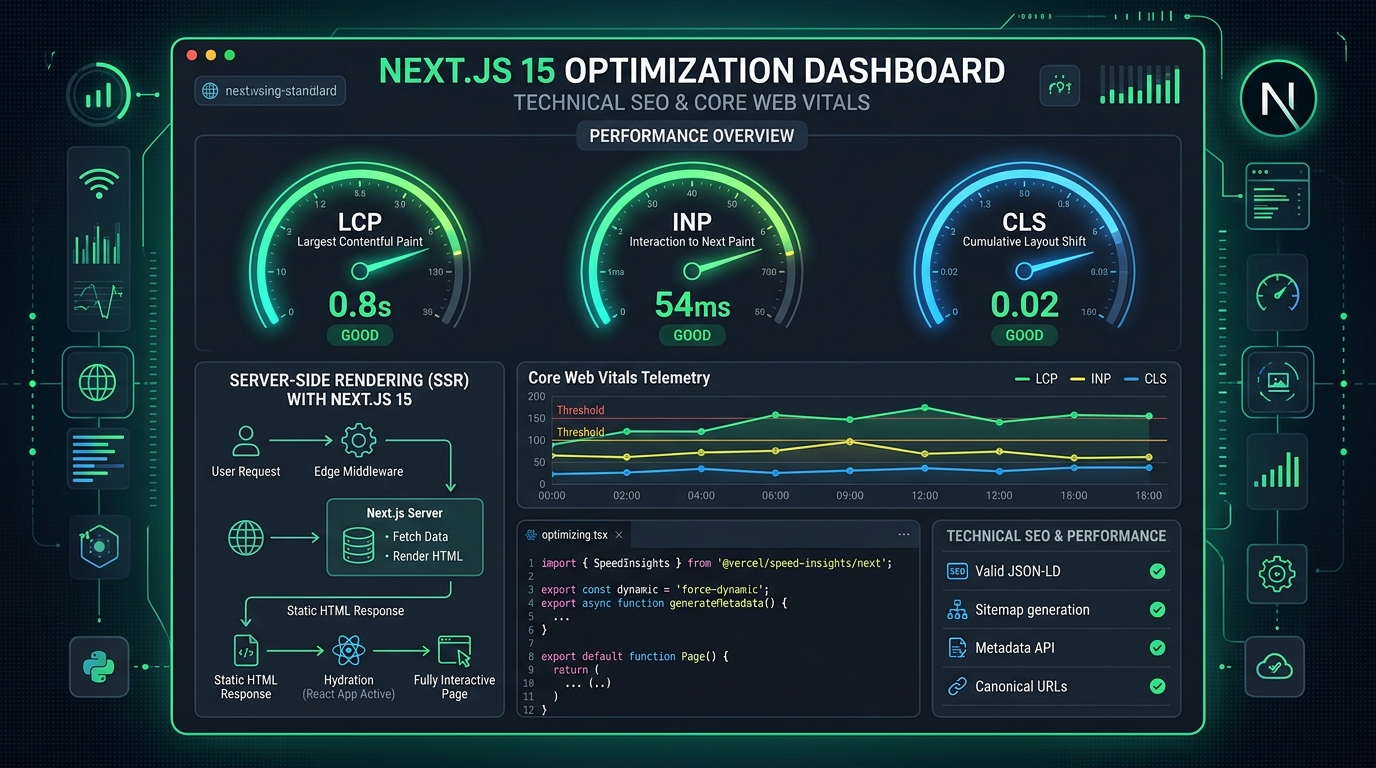Click the sitemap tree icon

[x=956, y=609]
